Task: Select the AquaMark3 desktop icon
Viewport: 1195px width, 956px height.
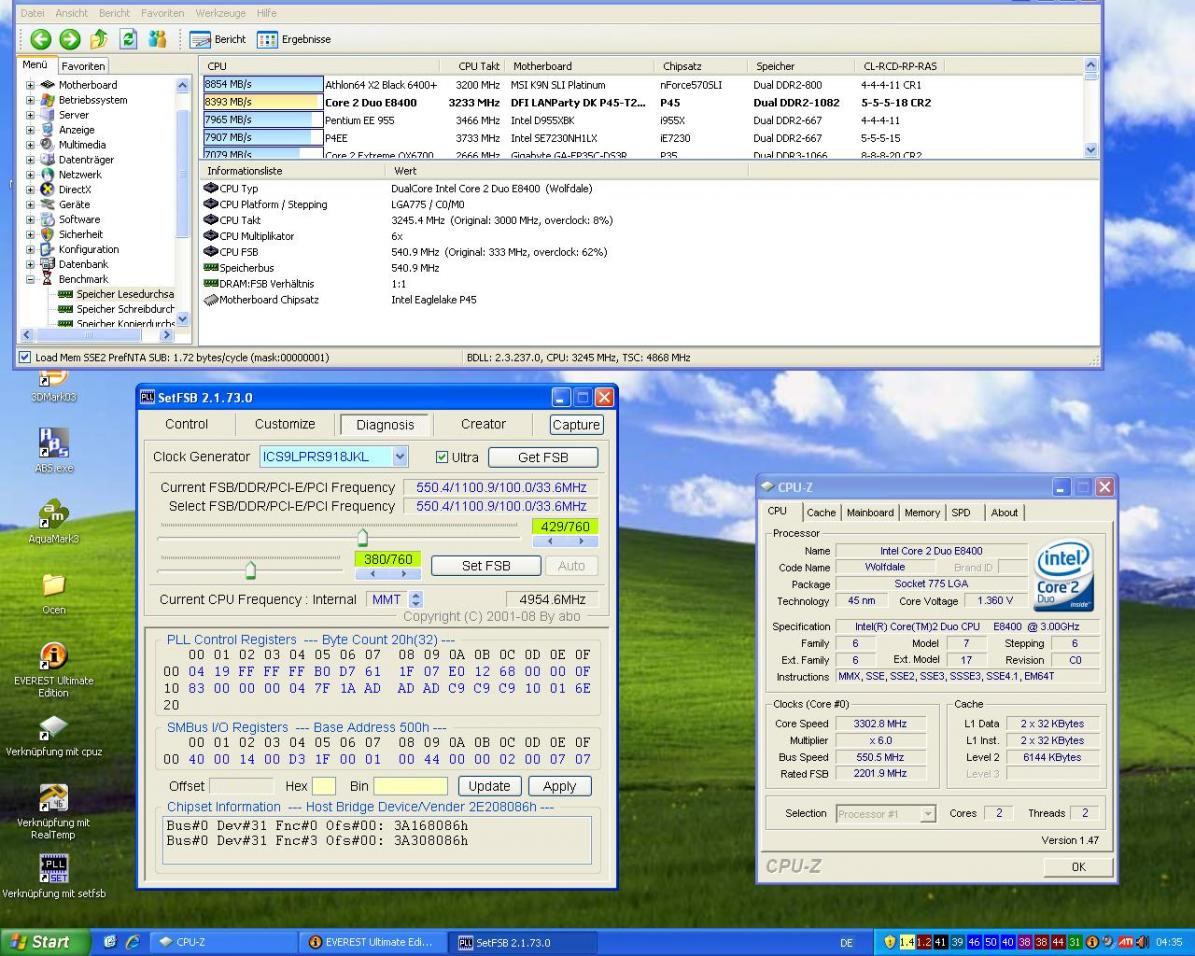Action: 53,521
